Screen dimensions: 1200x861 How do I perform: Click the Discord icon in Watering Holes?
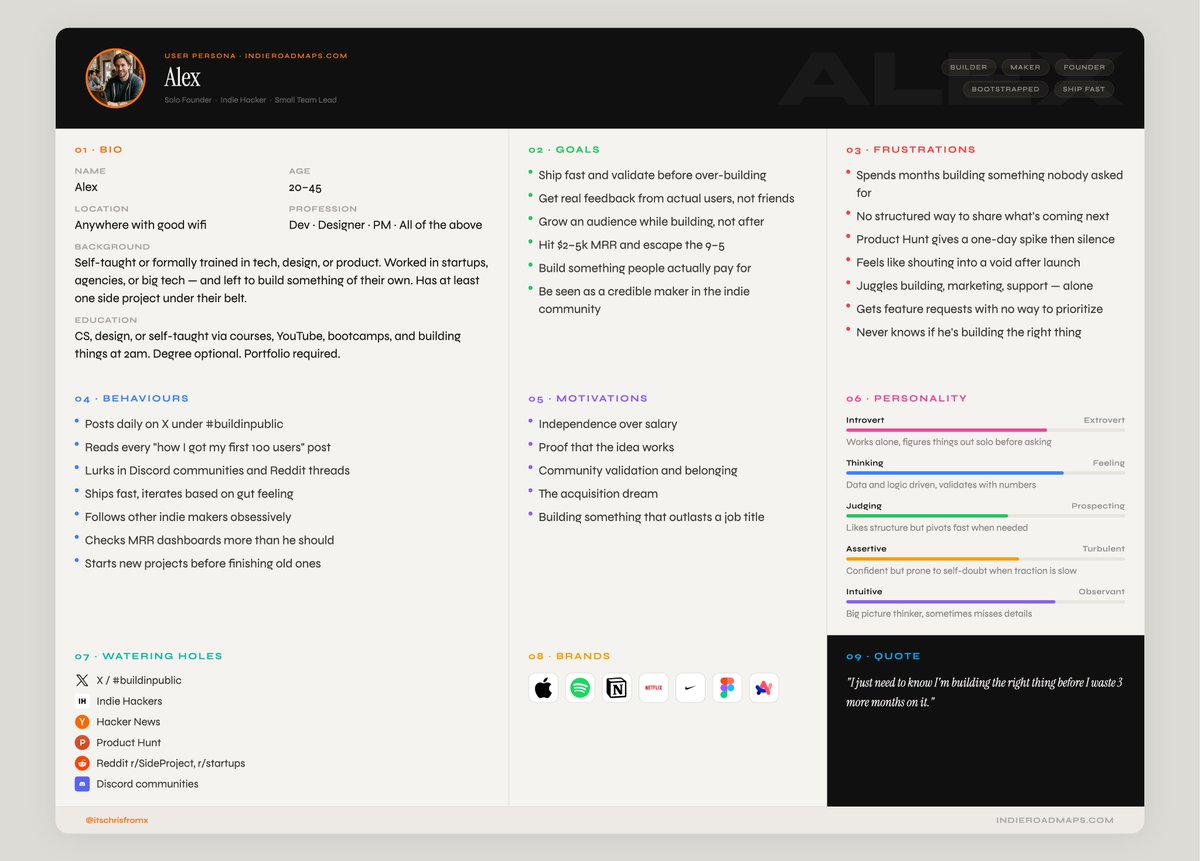coord(82,784)
